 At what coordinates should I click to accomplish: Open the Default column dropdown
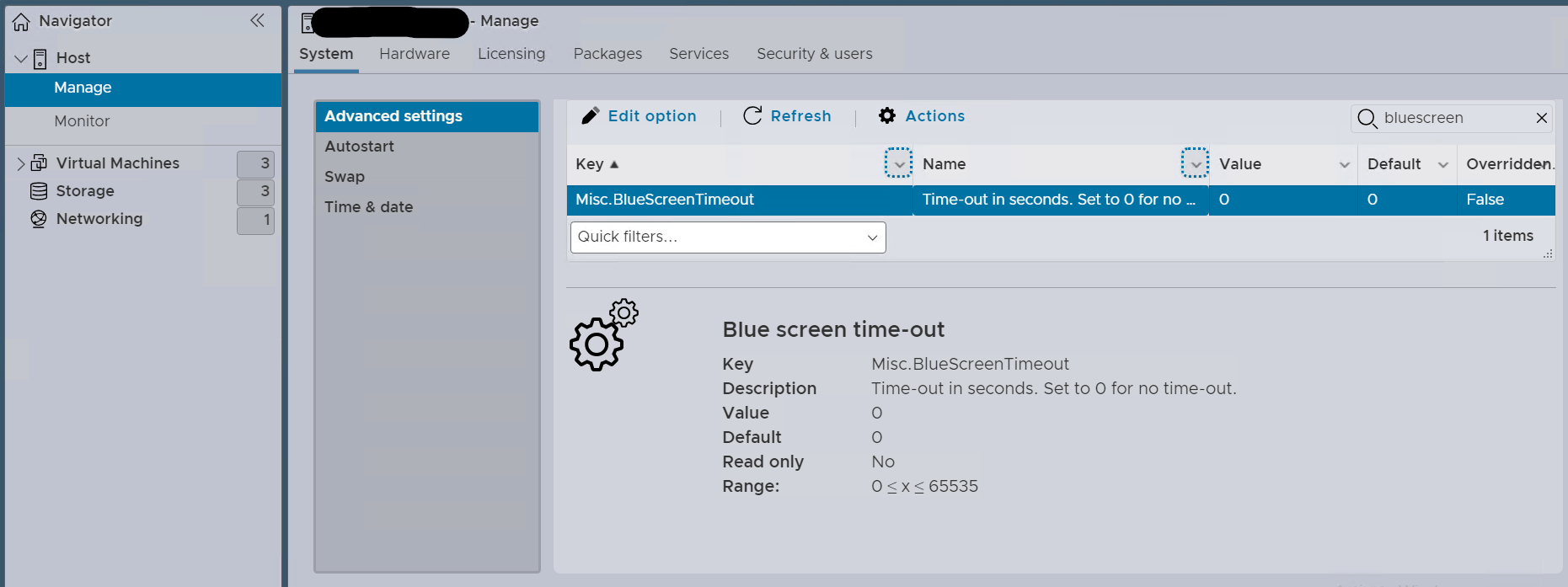click(x=1443, y=165)
